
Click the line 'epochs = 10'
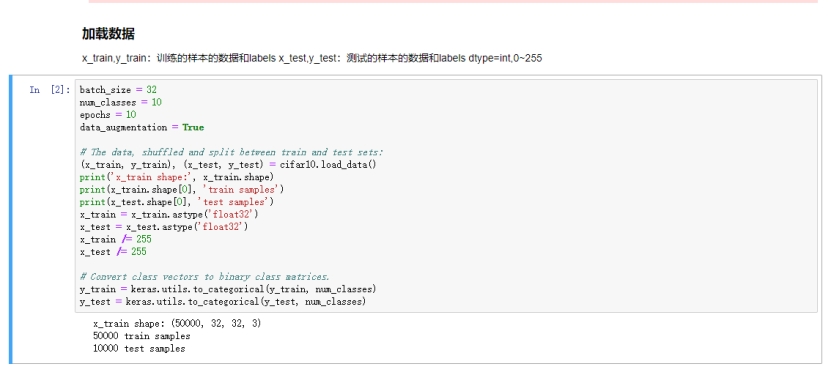click(108, 115)
